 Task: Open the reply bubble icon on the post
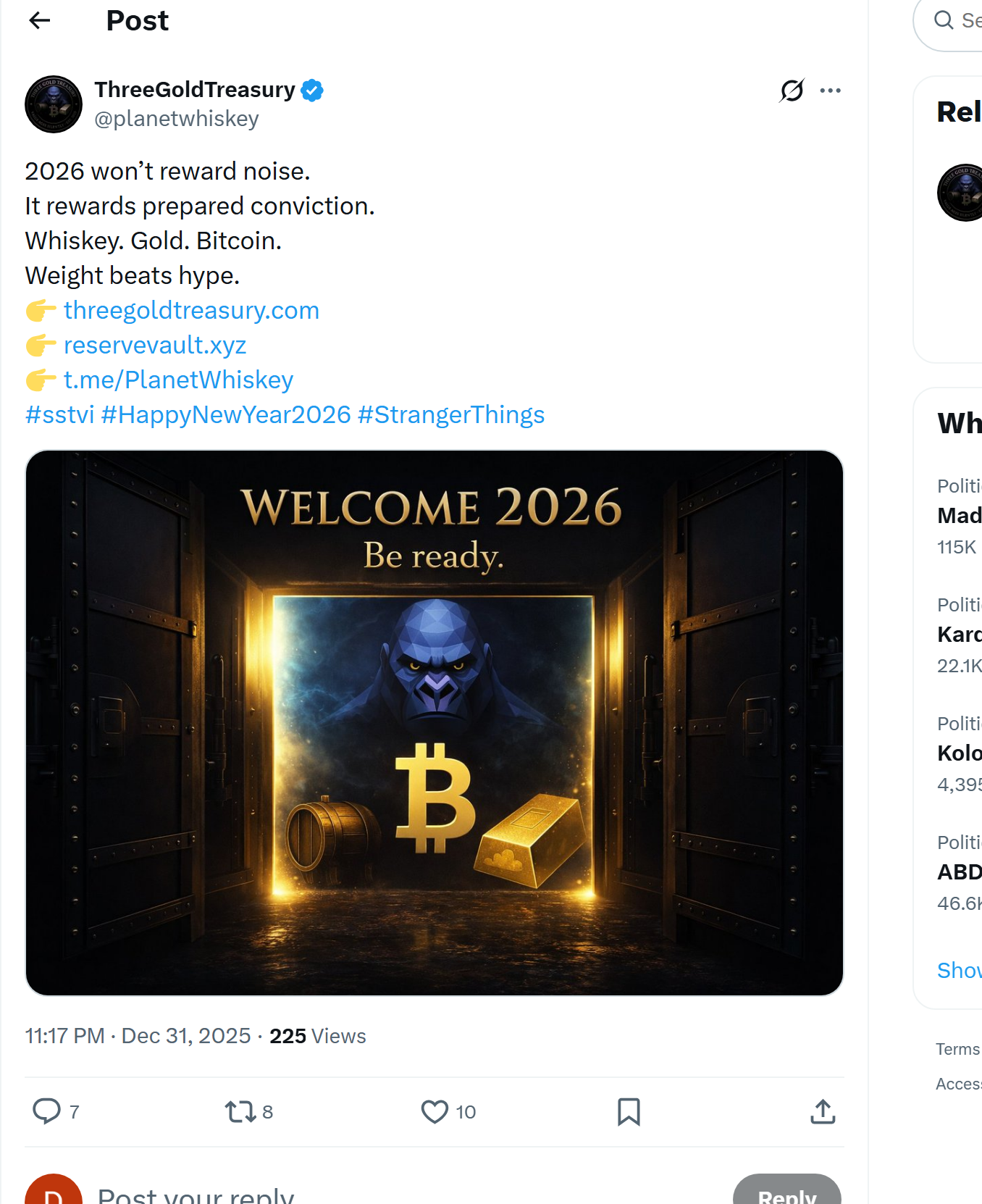pos(46,1111)
